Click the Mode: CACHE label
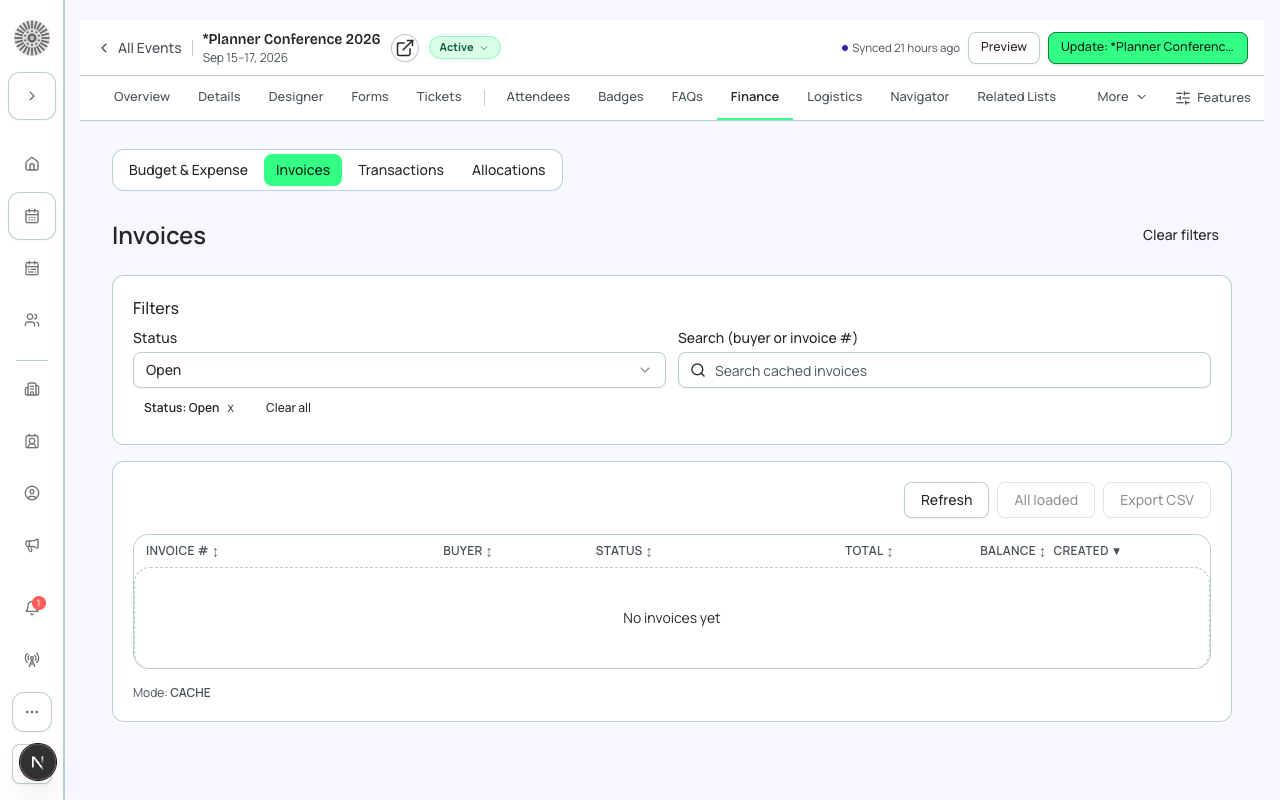 click(x=172, y=693)
